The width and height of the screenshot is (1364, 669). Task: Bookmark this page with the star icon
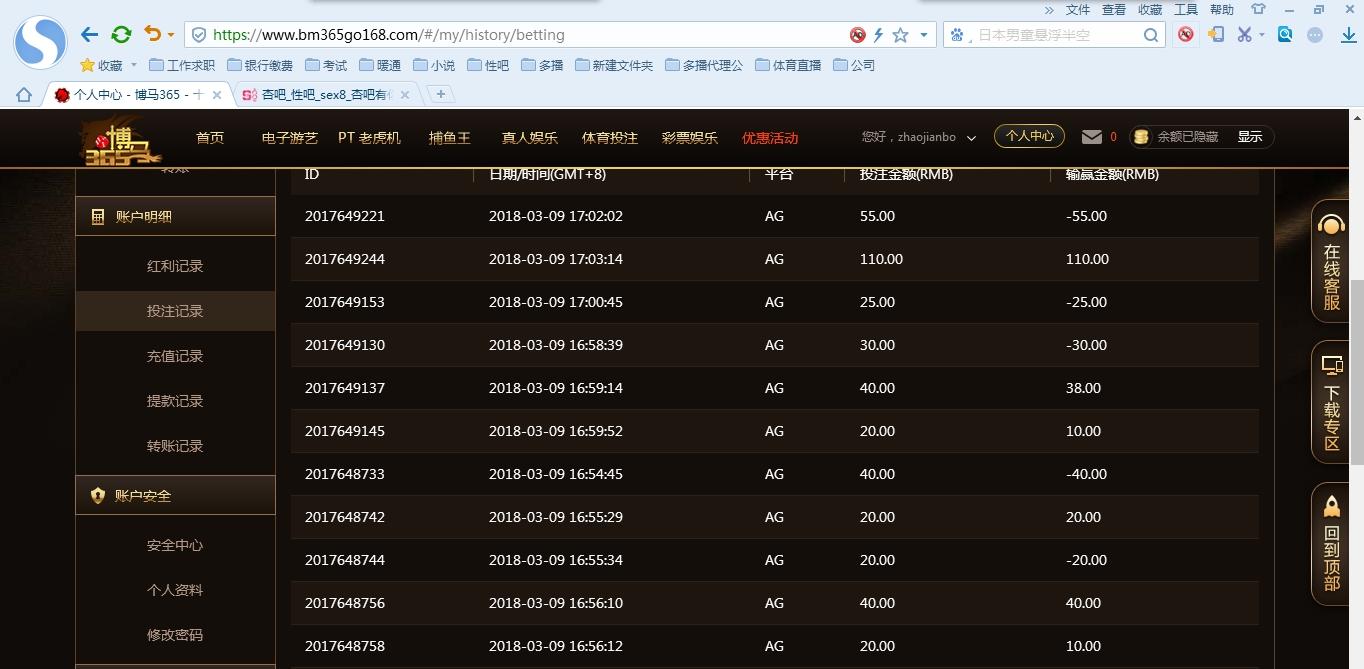tap(900, 35)
